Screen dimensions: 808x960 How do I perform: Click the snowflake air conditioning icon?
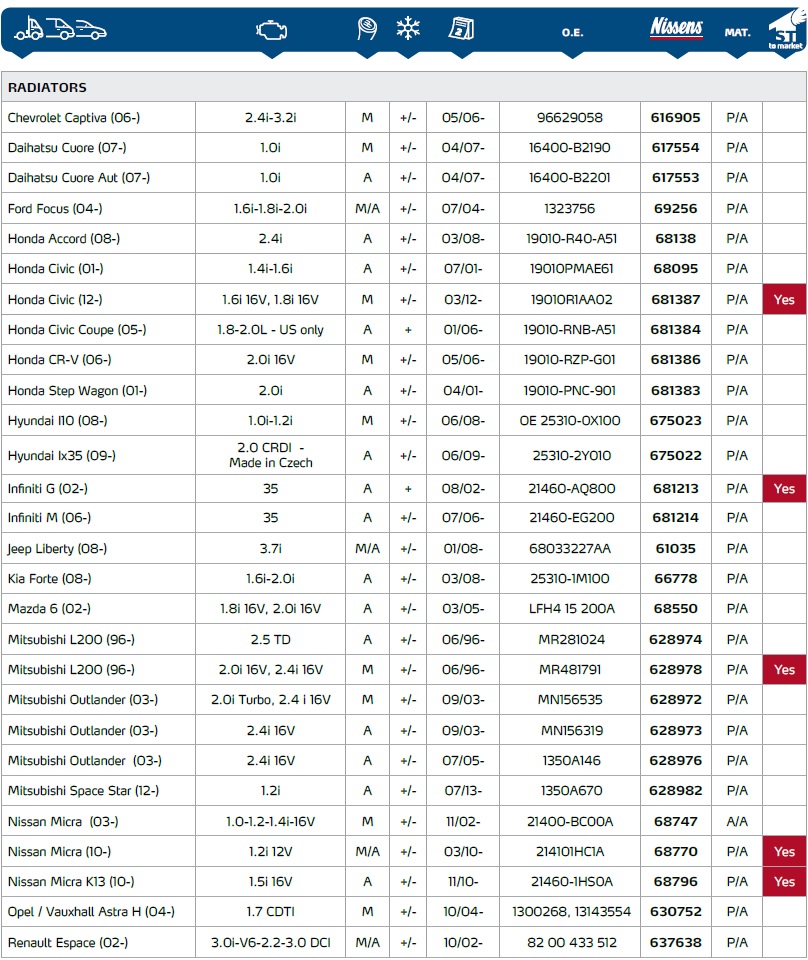pos(408,30)
